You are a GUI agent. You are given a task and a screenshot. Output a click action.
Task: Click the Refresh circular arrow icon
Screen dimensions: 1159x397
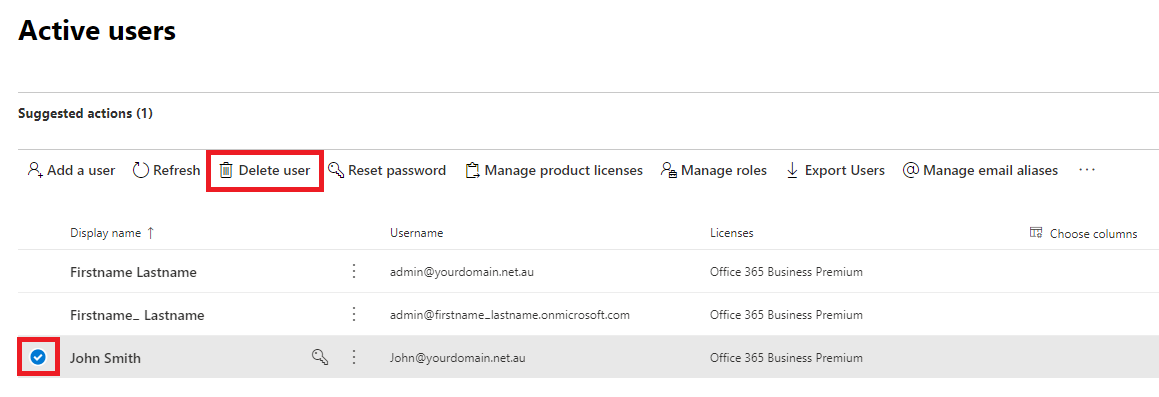[140, 170]
